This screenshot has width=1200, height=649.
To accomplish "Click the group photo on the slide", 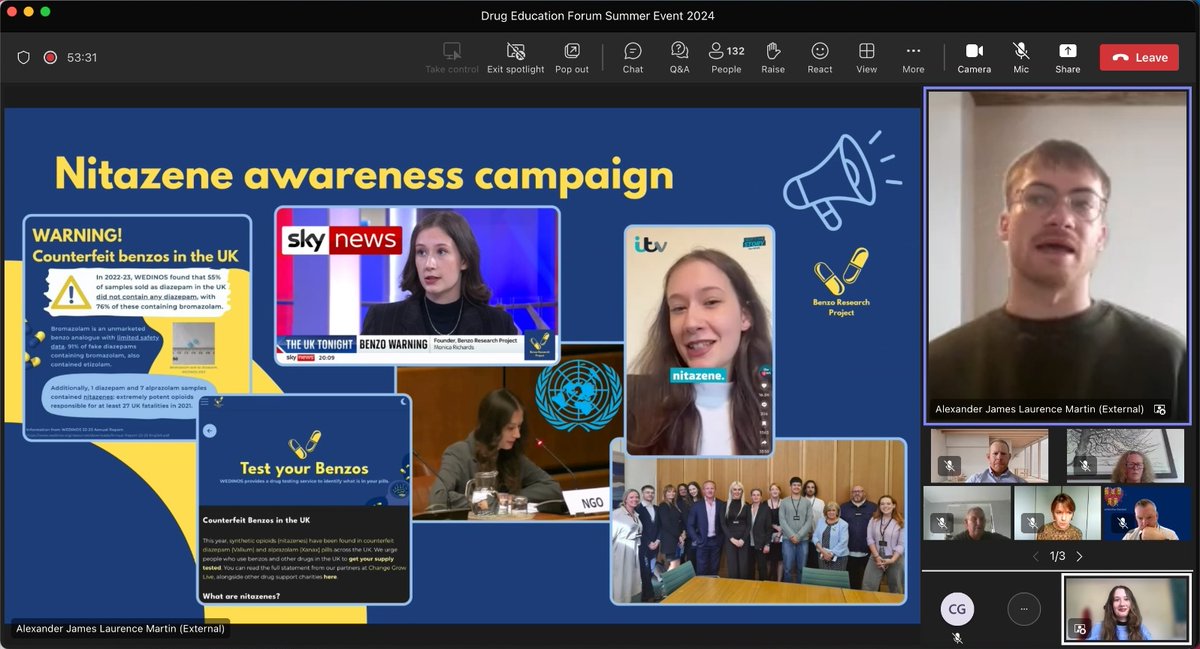I will point(759,521).
